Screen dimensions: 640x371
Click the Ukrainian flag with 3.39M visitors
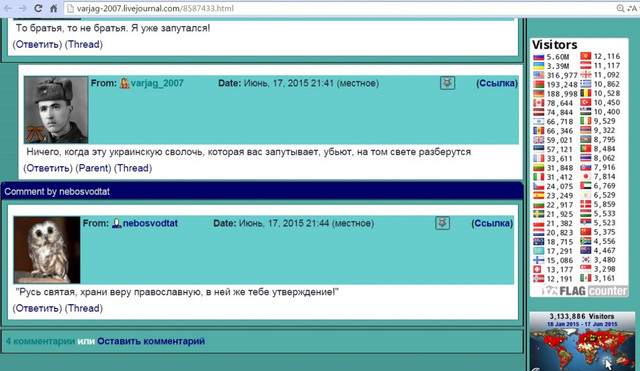[x=539, y=66]
